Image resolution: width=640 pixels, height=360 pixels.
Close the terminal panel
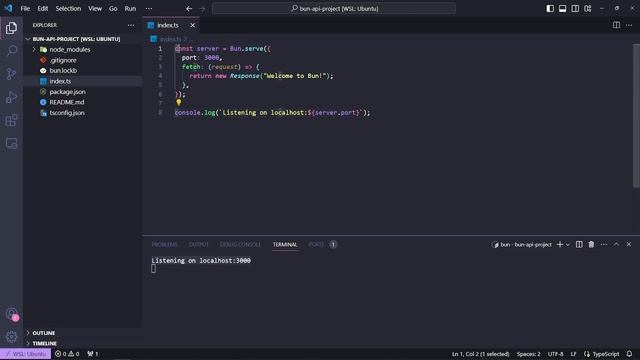[x=629, y=244]
